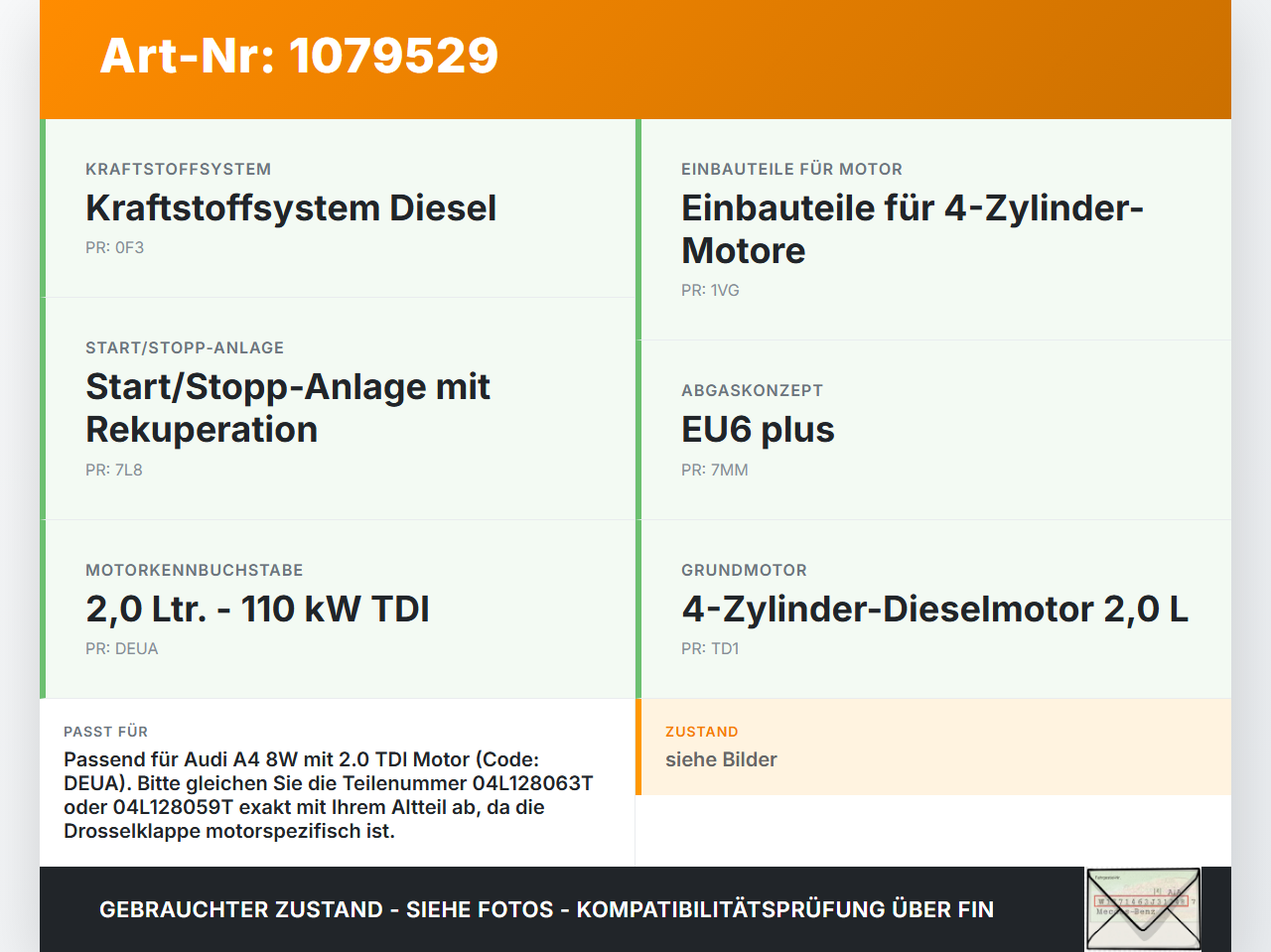This screenshot has width=1271, height=952.
Task: Select the 2,0 Ltr. - 110 kW TDI value
Action: pos(257,609)
